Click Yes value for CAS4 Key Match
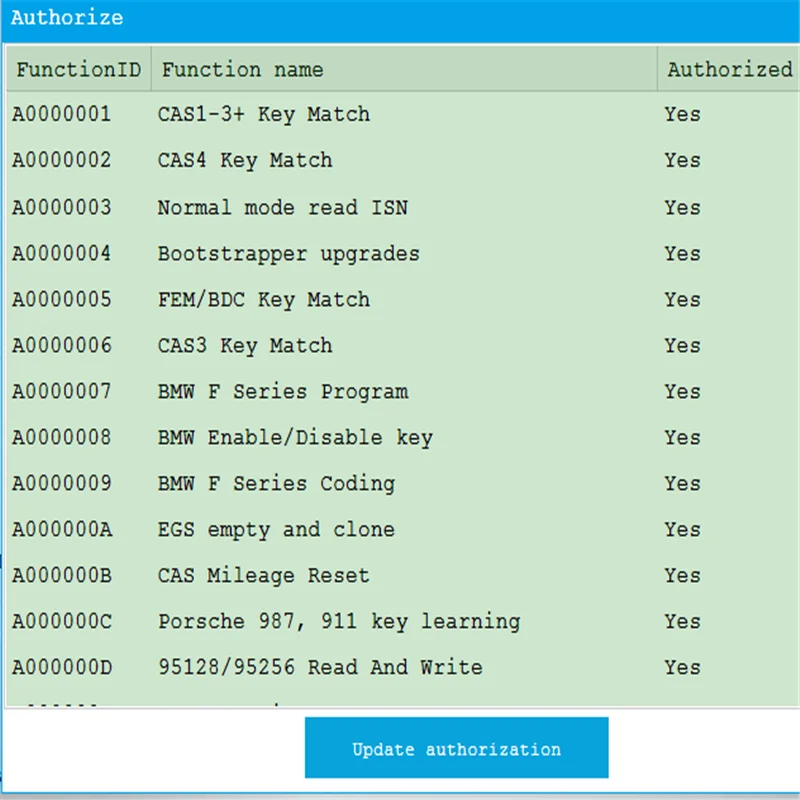This screenshot has height=800, width=800. (x=682, y=160)
